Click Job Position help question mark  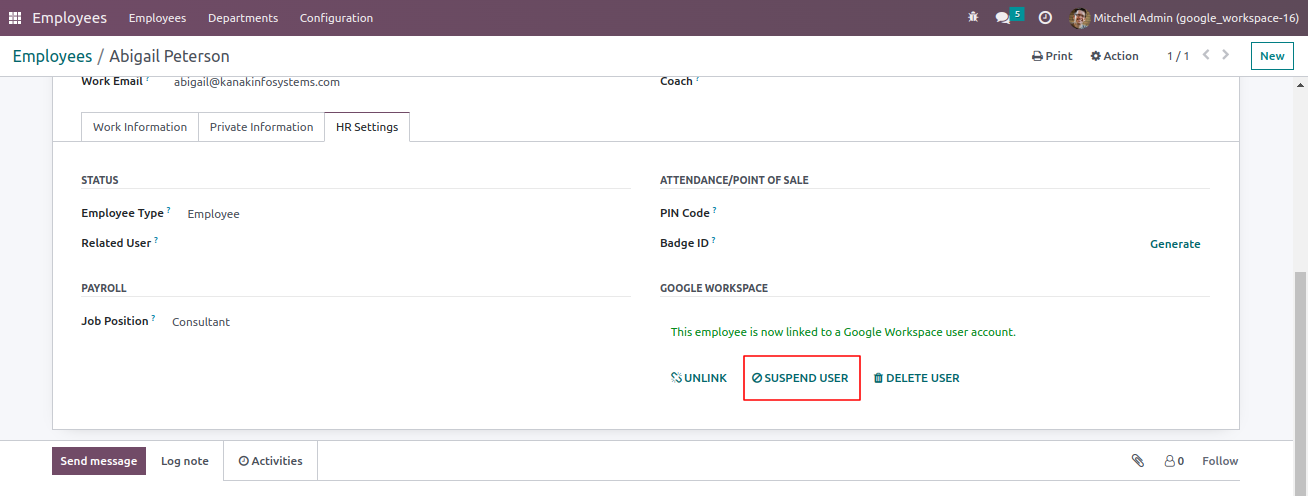[155, 318]
